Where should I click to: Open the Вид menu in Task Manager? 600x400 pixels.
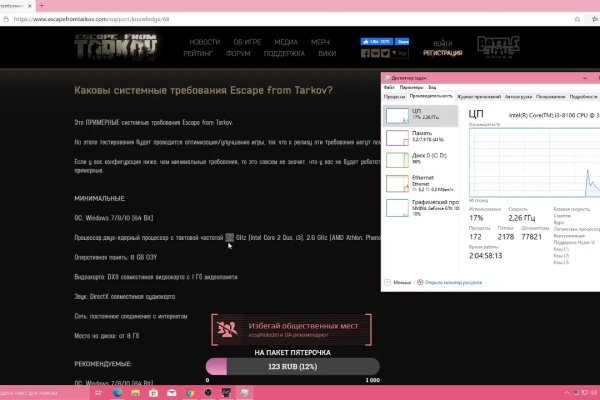(x=432, y=87)
